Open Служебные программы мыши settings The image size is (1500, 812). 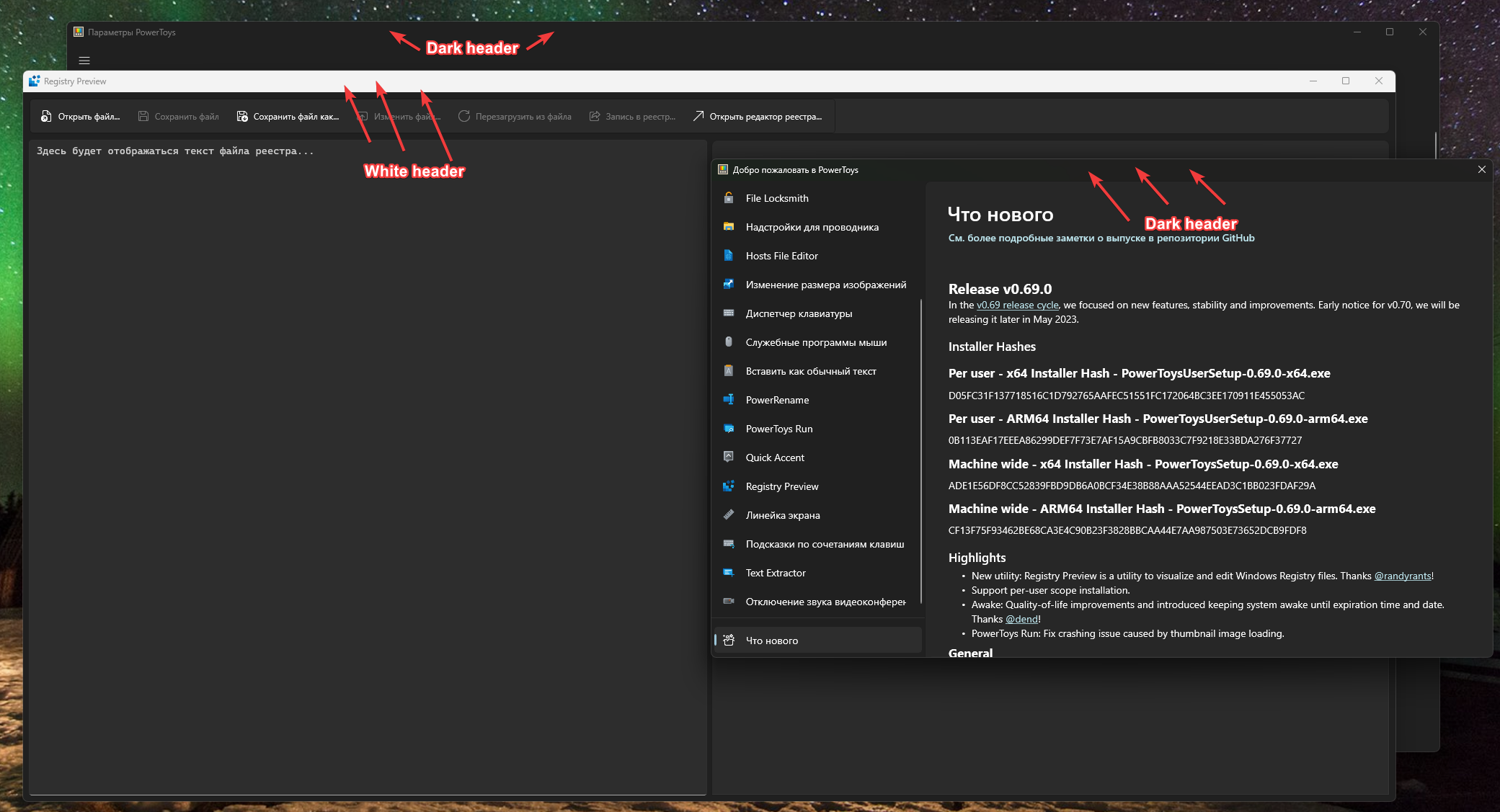[x=816, y=342]
